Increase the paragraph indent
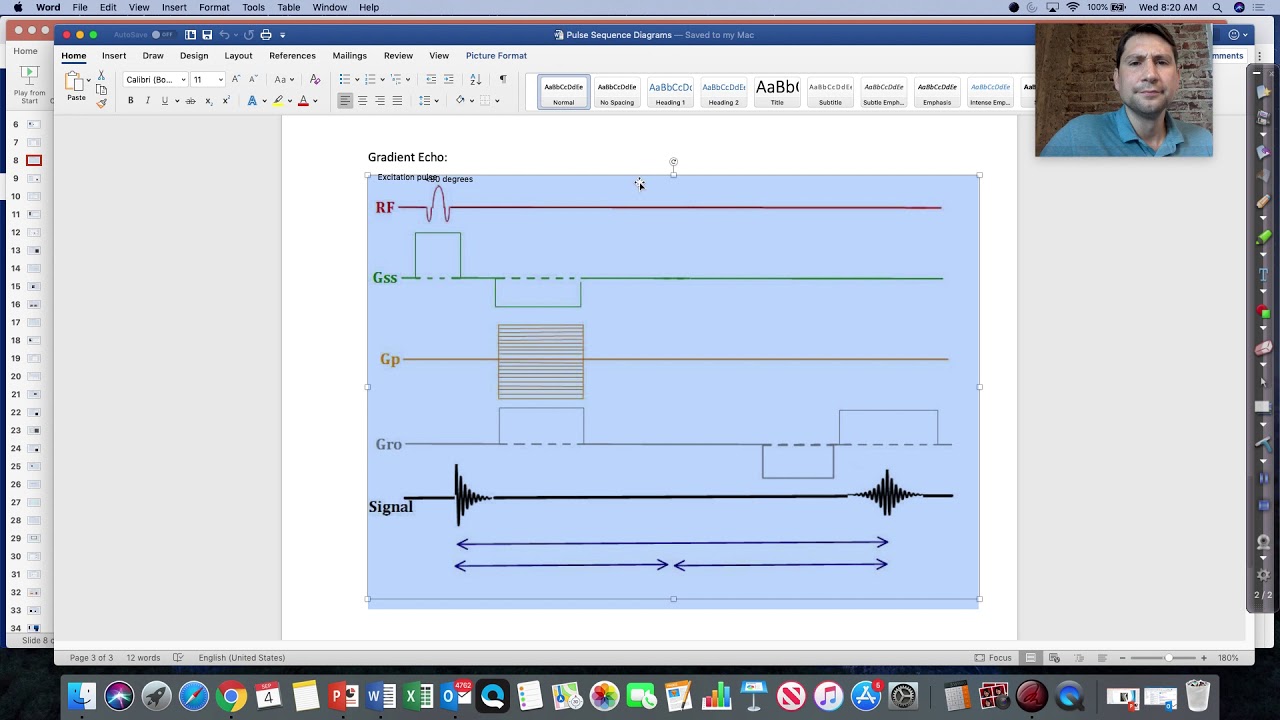Viewport: 1280px width, 720px height. (x=449, y=79)
